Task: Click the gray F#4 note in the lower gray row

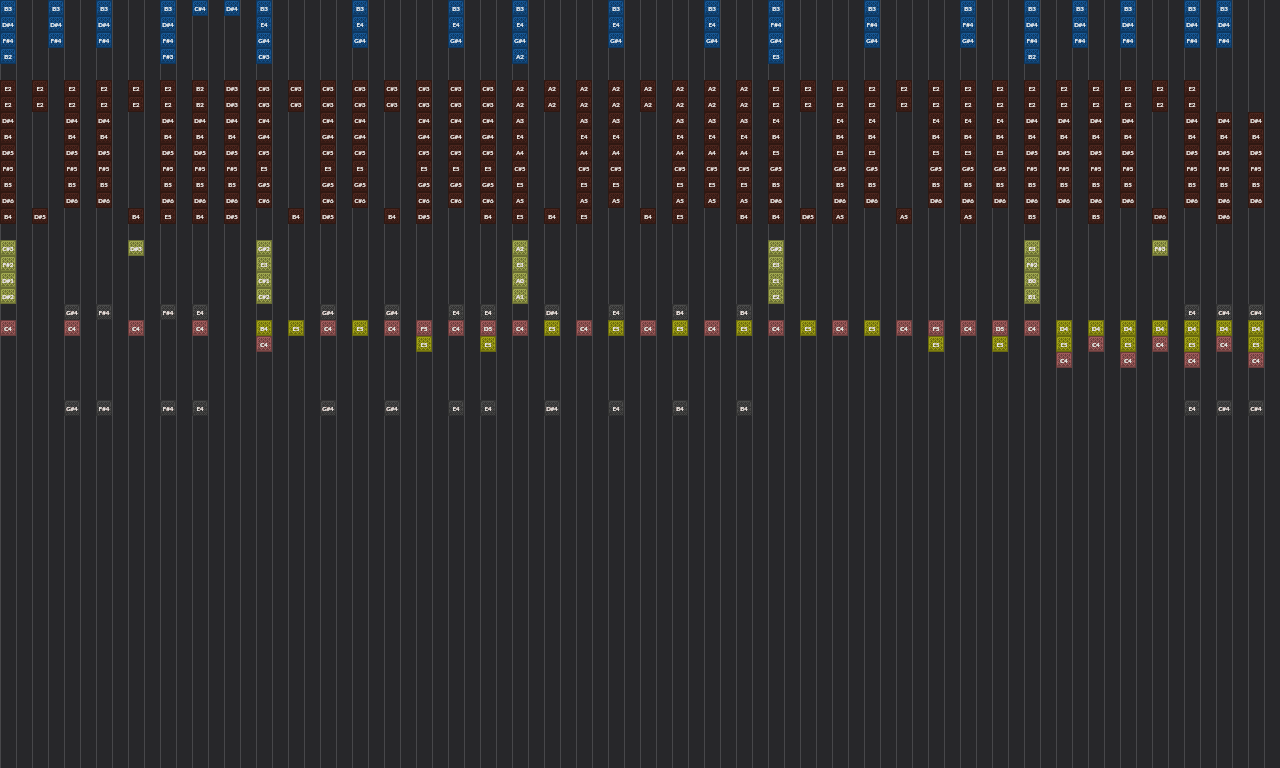Action: coord(103,408)
